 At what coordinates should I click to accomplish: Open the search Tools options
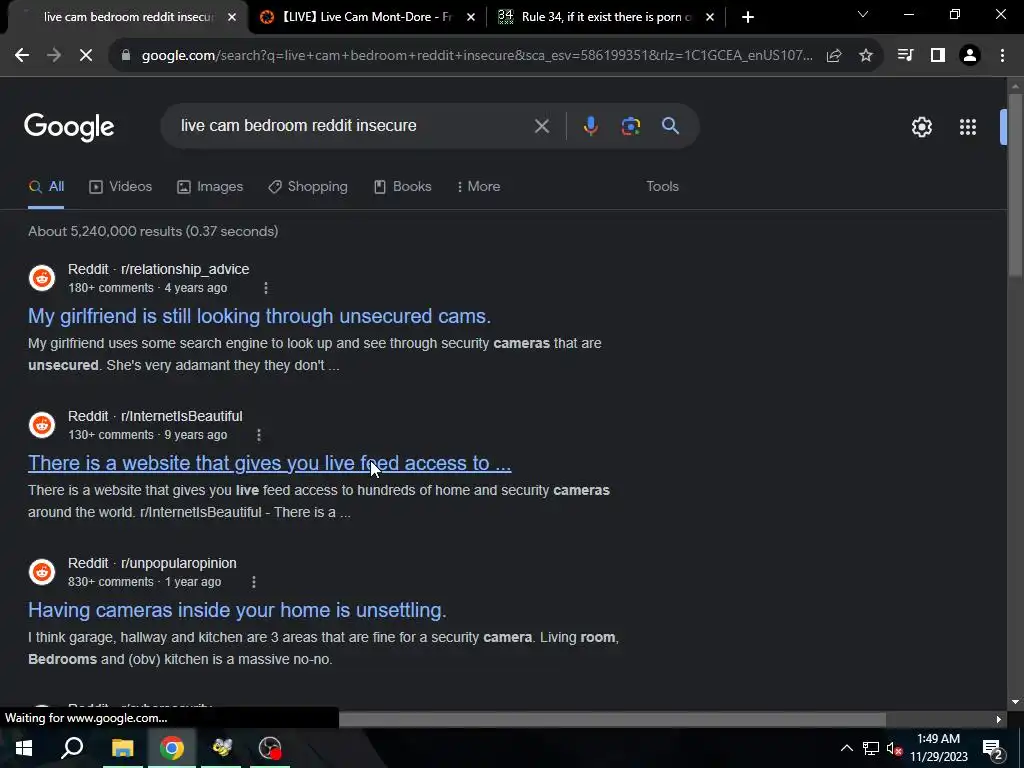(662, 187)
